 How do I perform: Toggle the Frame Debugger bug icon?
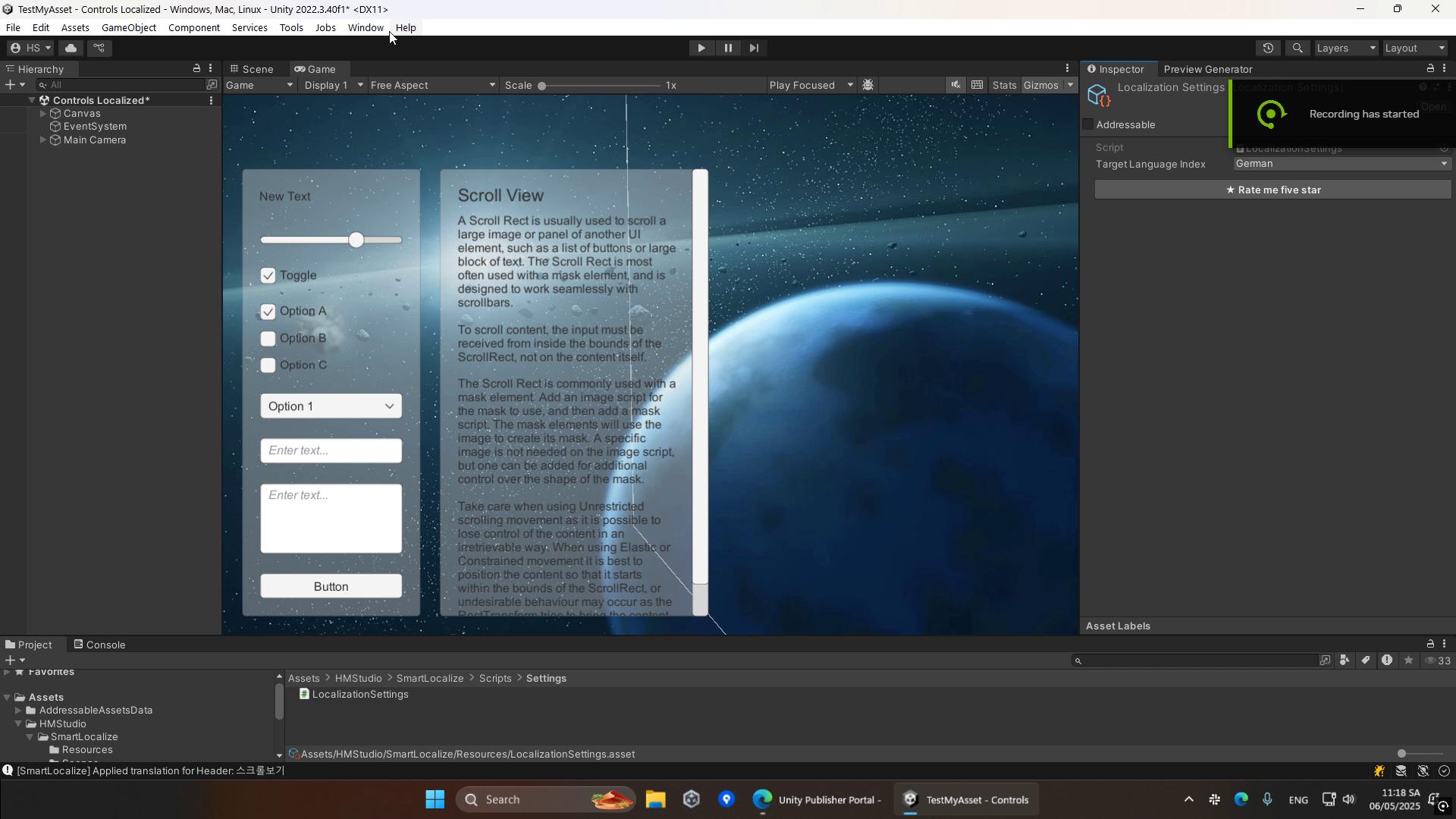(x=868, y=85)
